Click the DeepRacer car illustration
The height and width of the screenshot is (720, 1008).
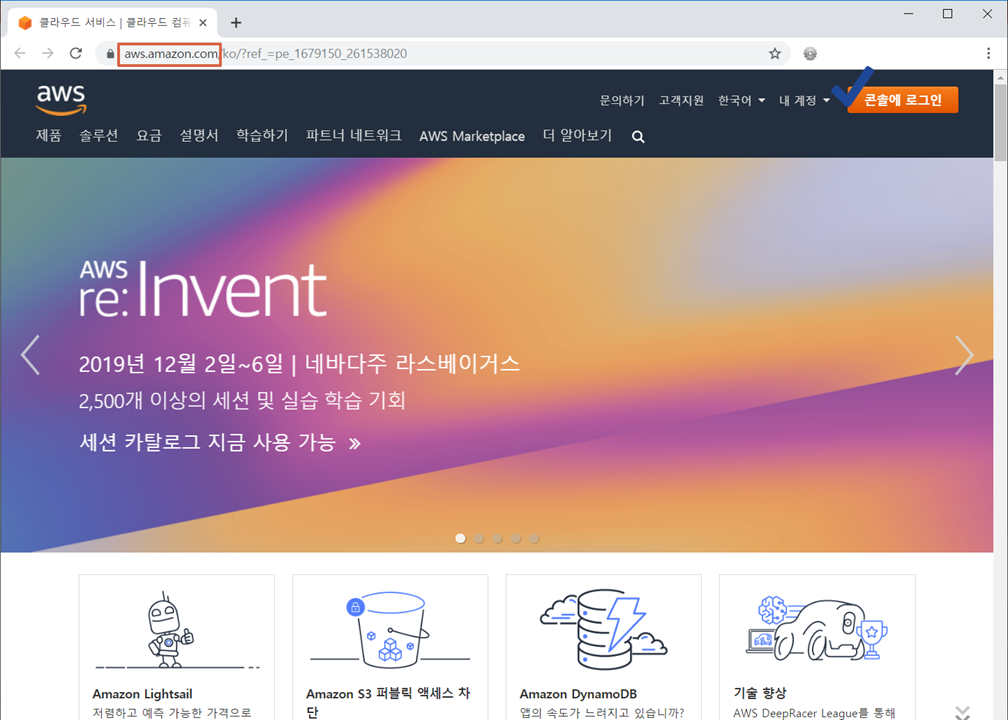coord(816,629)
